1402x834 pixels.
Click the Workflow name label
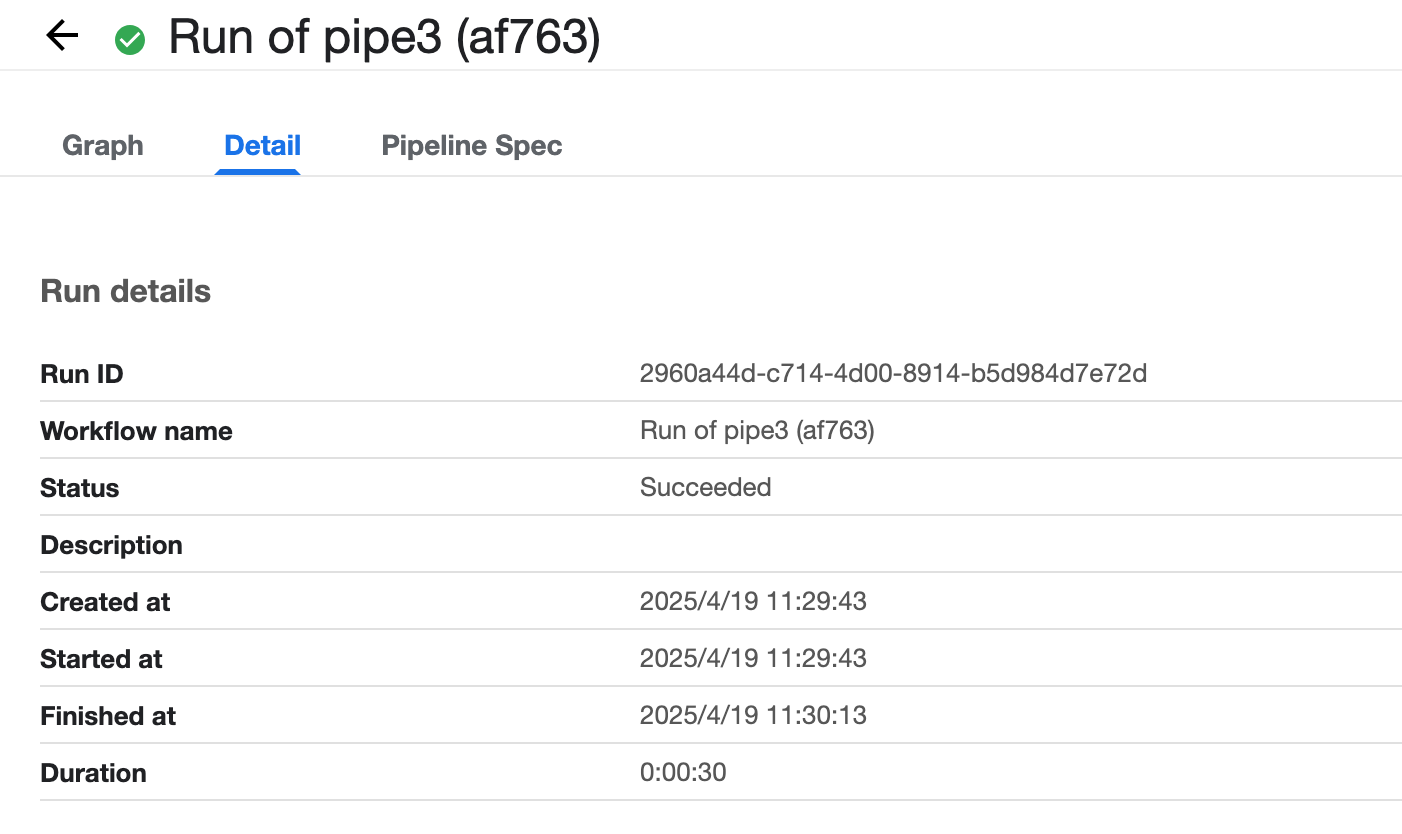(x=136, y=432)
